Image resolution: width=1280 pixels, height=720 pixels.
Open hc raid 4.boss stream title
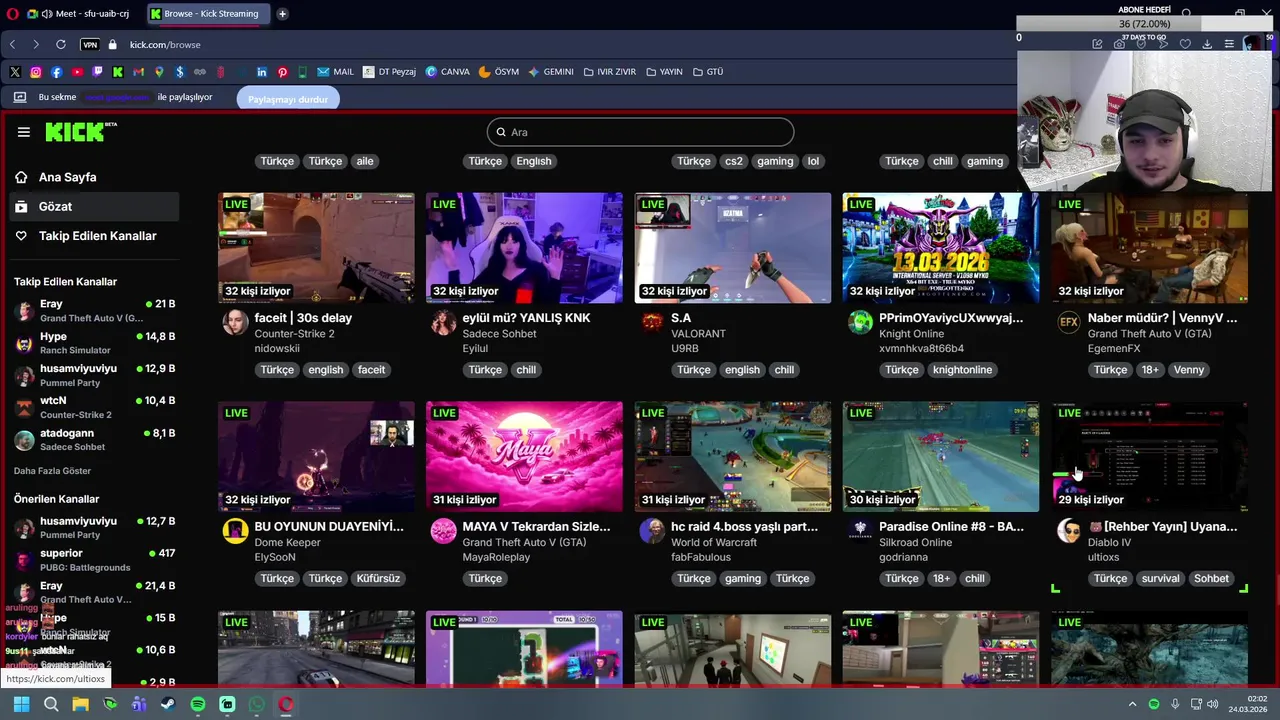(x=744, y=527)
